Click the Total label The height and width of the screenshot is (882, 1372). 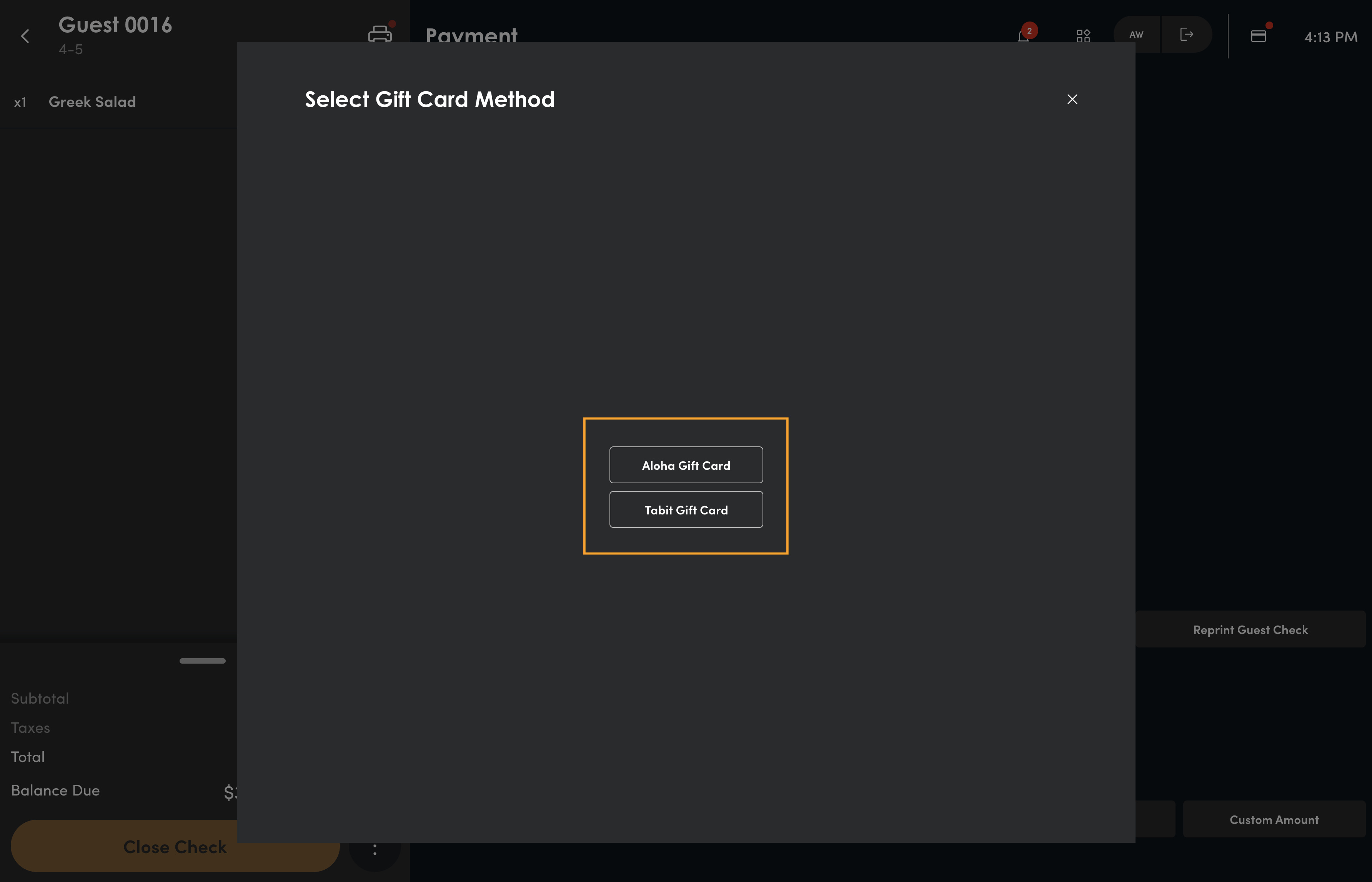coord(28,757)
